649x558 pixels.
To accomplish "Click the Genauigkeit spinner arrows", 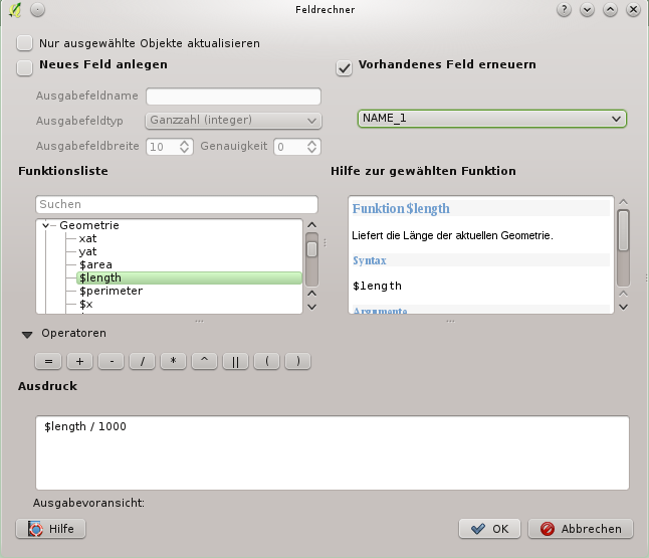I will (x=312, y=147).
